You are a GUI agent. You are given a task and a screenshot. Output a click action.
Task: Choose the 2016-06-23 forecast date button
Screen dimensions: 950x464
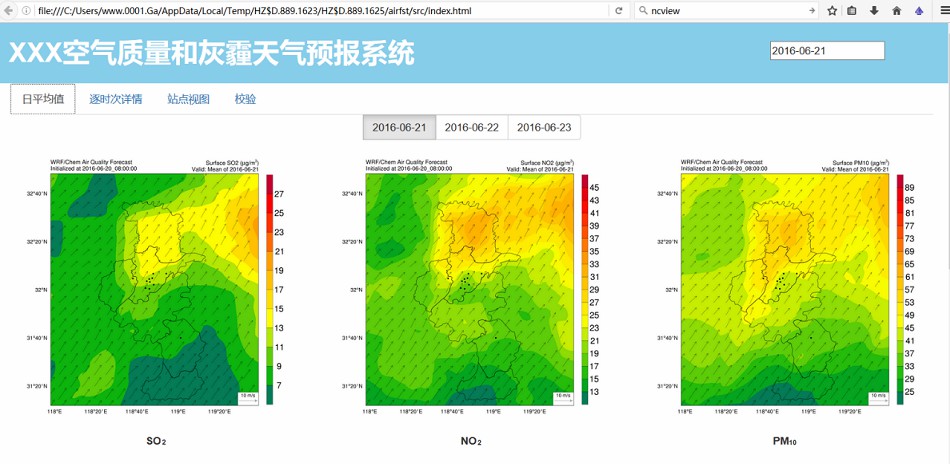pyautogui.click(x=544, y=128)
